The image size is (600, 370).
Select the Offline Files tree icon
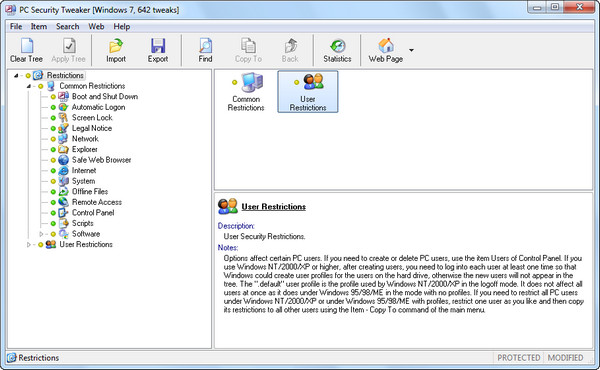63,192
